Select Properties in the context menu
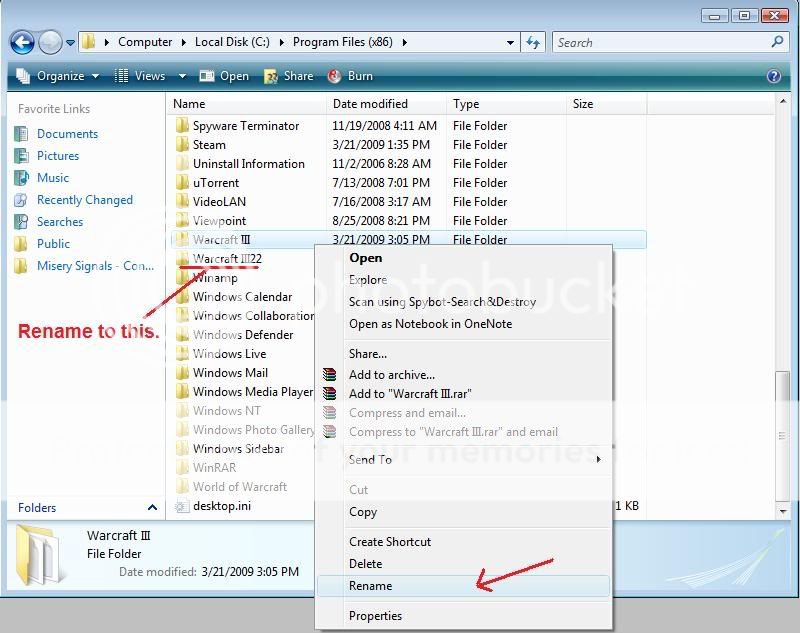Viewport: 800px width, 633px height. [375, 616]
